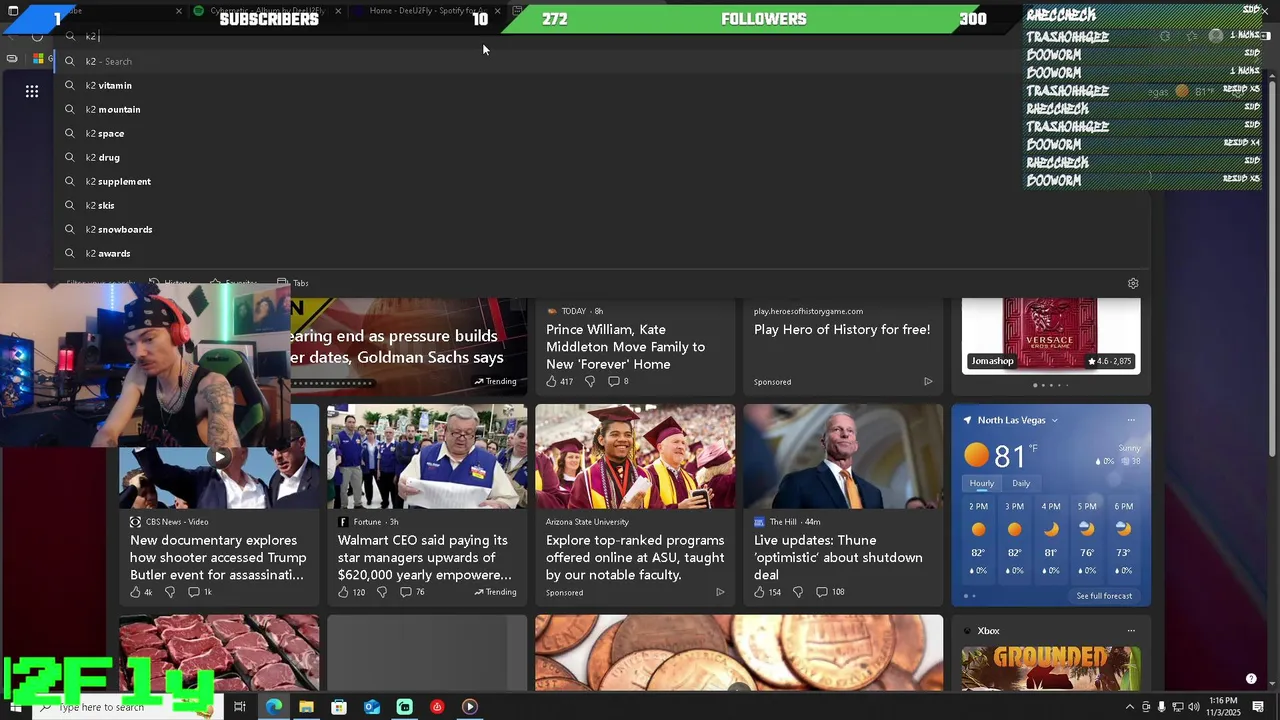Open the Versace Jomashop product card
Screen dimensions: 1280x720
pyautogui.click(x=1051, y=335)
